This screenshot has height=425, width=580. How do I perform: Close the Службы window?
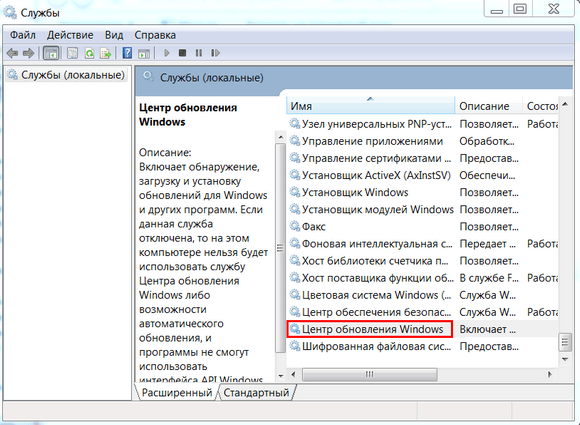(x=553, y=9)
